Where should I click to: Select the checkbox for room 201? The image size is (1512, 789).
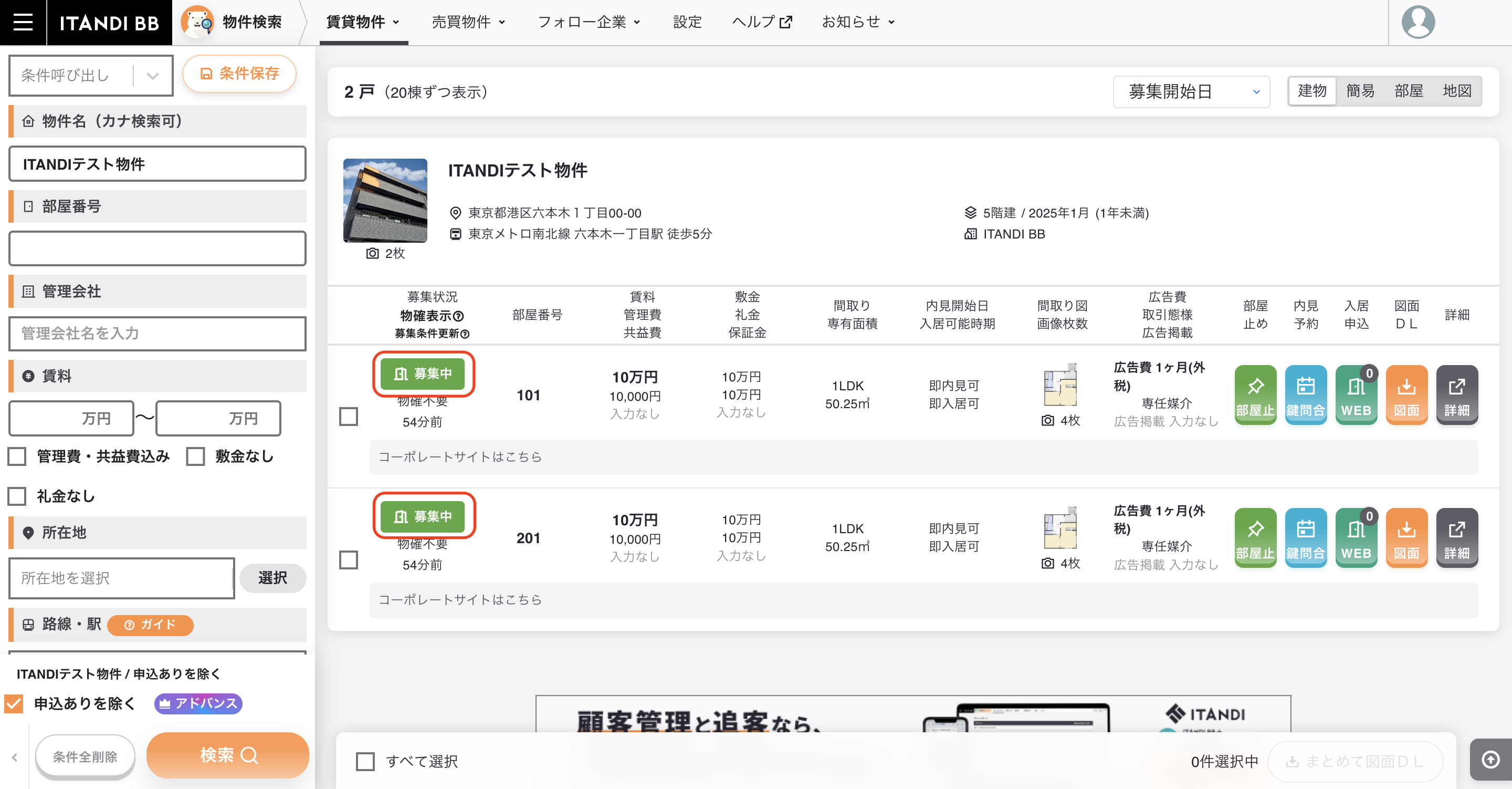click(349, 560)
